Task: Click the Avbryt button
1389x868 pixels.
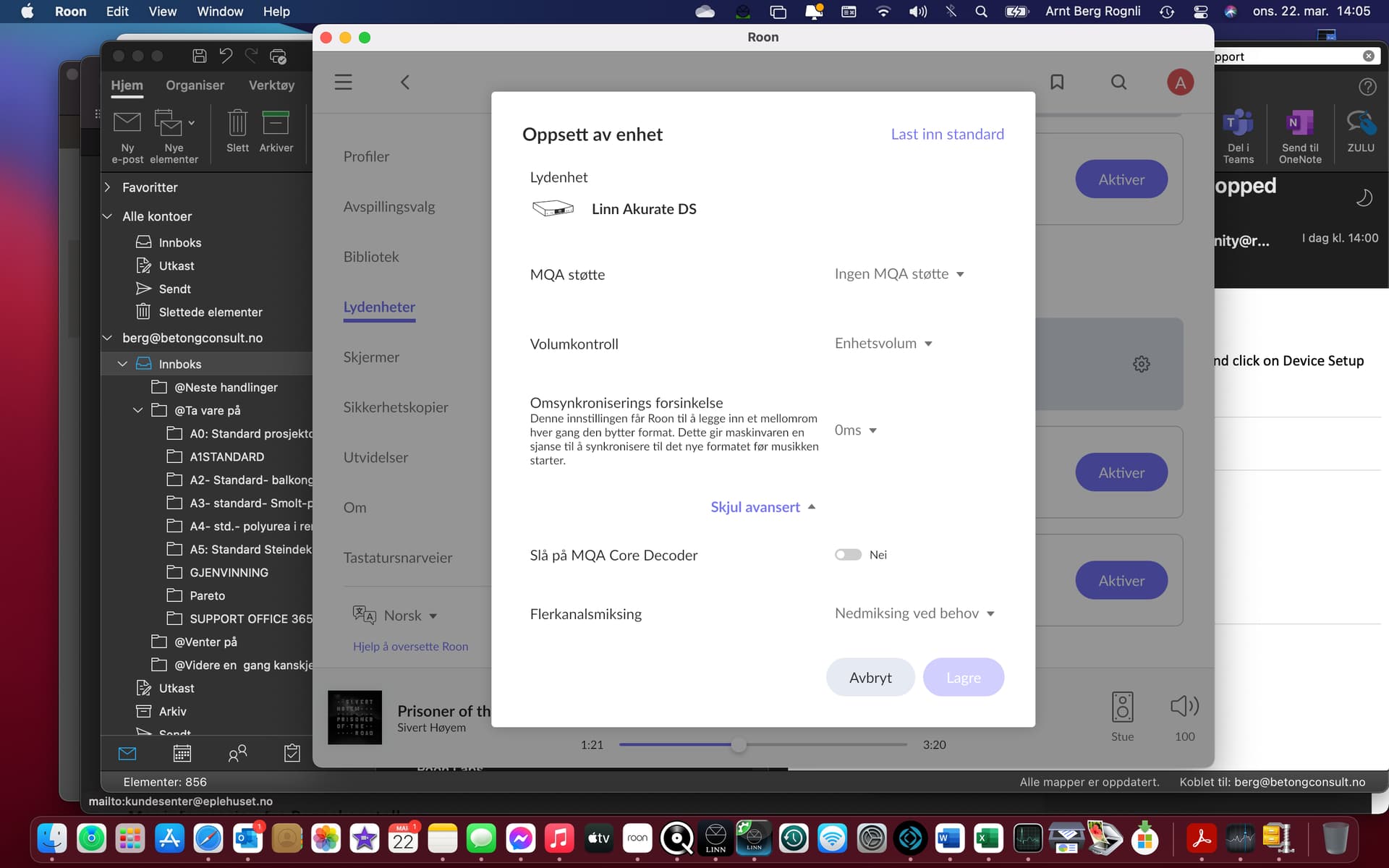Action: tap(870, 677)
